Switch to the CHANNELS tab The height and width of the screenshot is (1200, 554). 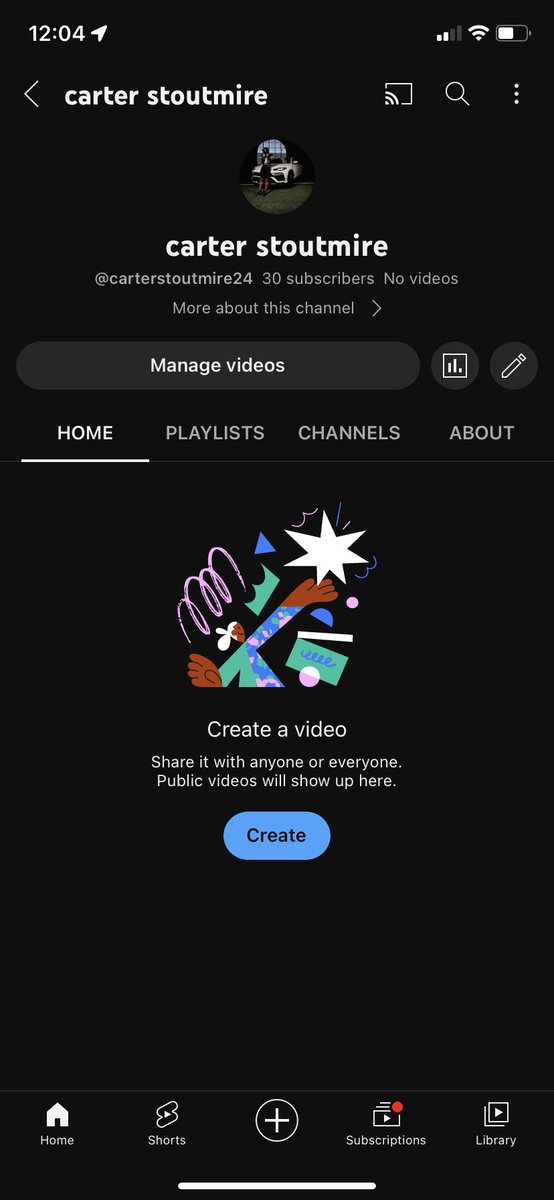(349, 433)
